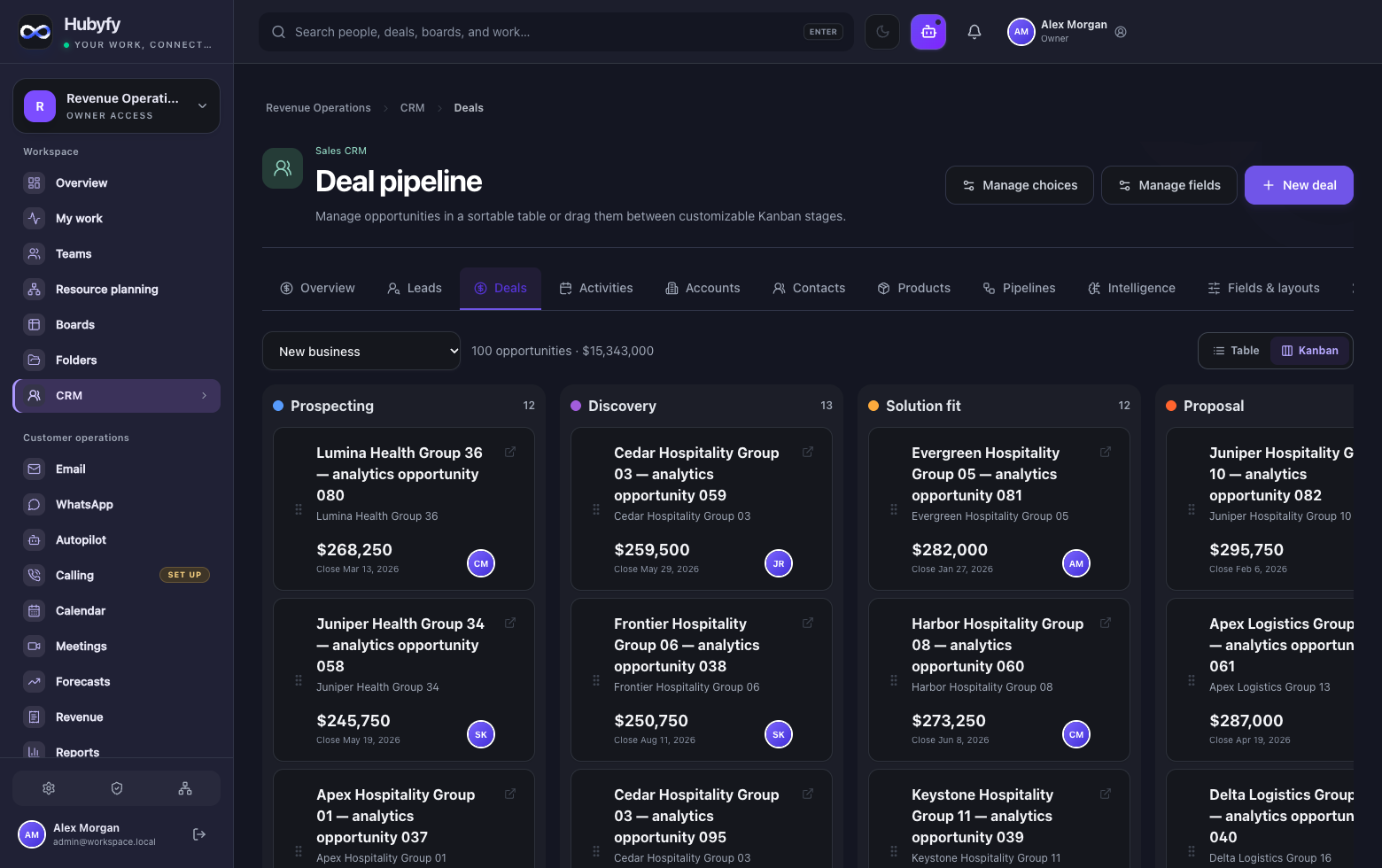This screenshot has width=1382, height=868.
Task: Click the shield icon in sidebar footer
Action: (117, 788)
